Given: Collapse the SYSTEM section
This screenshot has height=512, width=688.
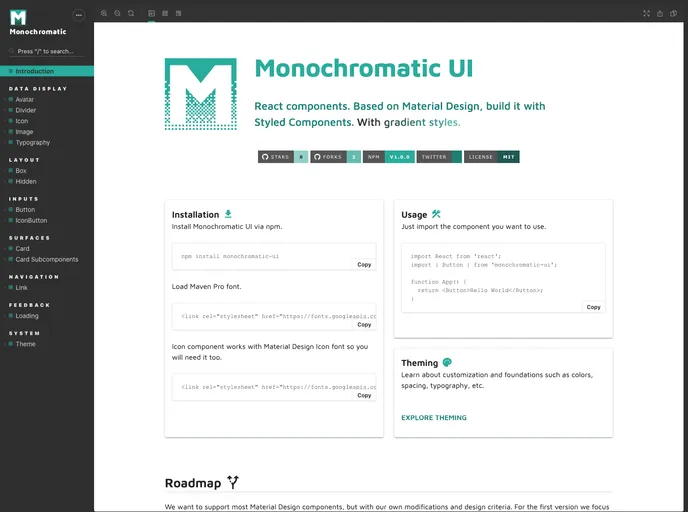Looking at the screenshot, I should [25, 333].
